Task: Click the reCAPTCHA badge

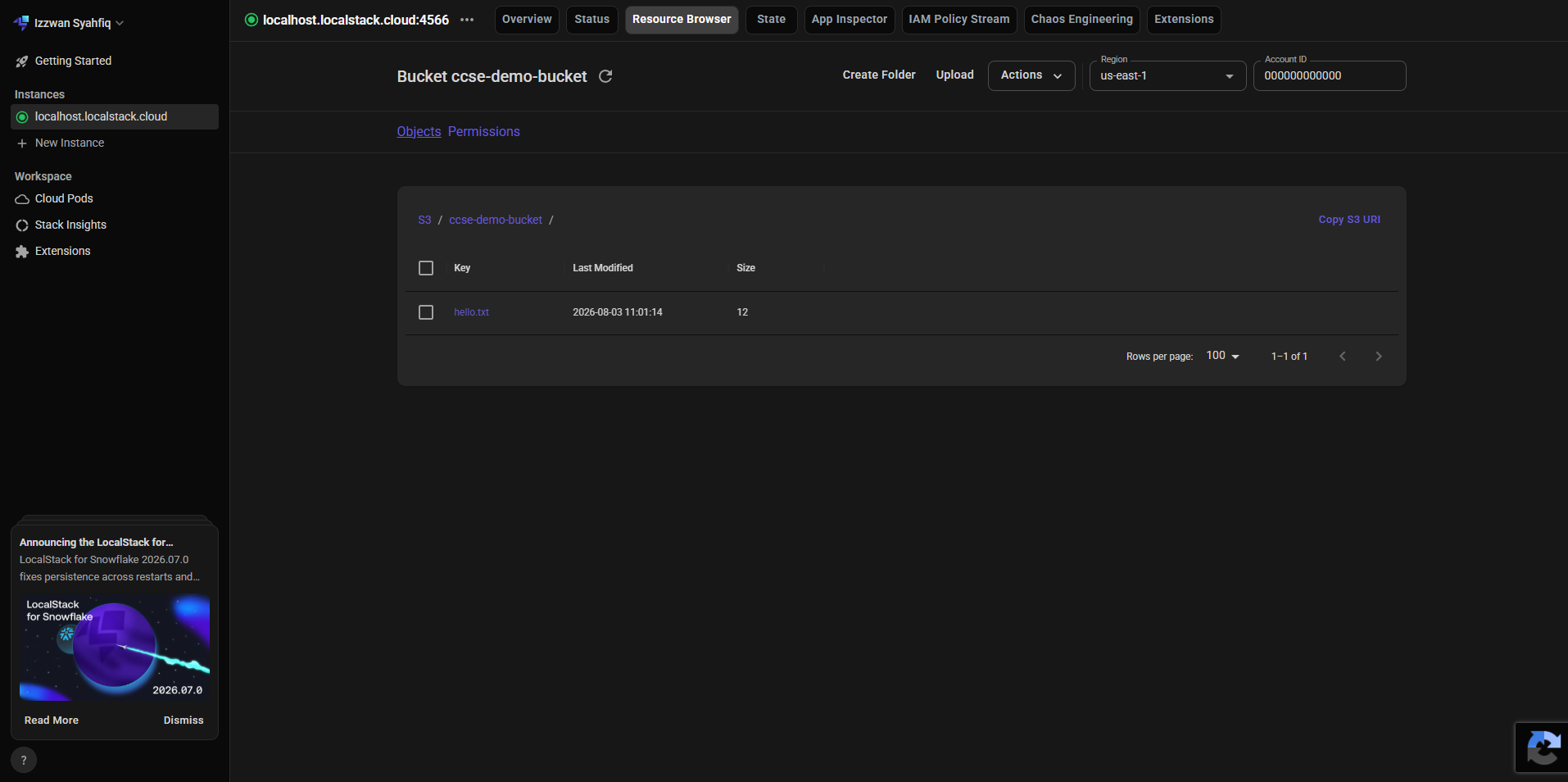Action: [1542, 748]
